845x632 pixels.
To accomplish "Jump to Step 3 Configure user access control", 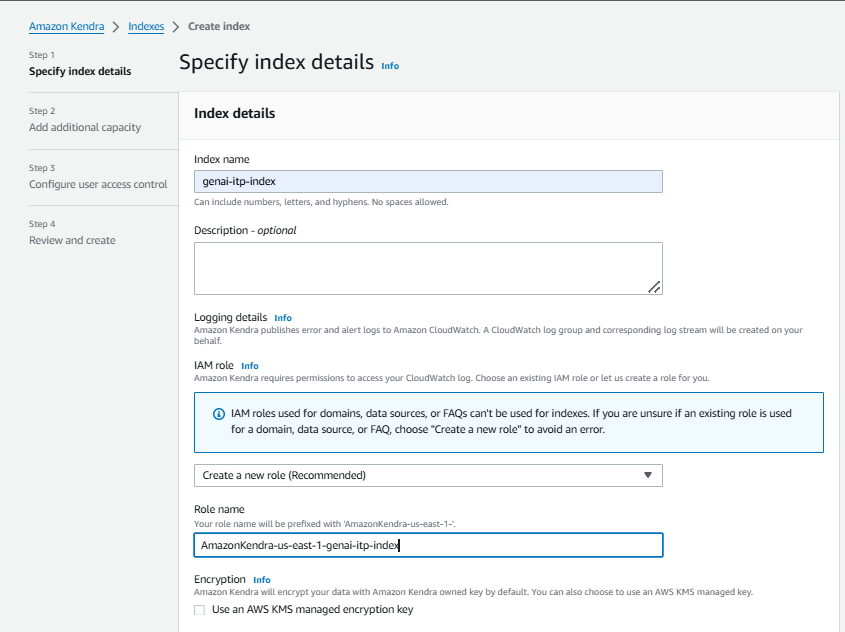I will (x=98, y=184).
